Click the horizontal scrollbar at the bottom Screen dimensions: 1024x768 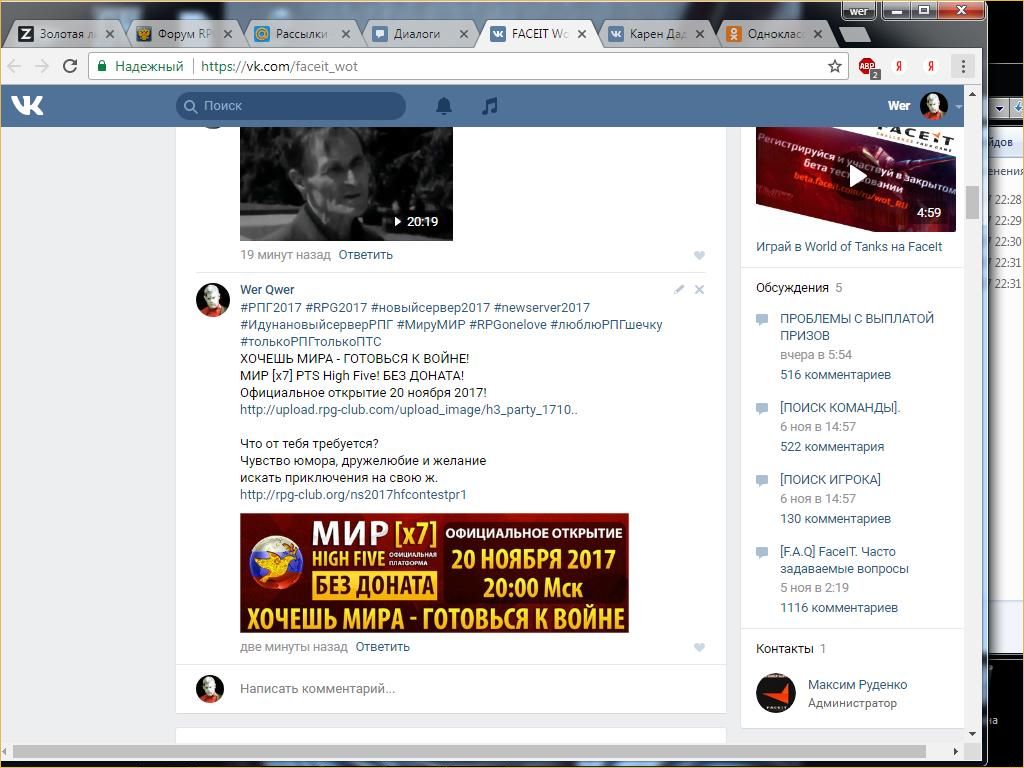pyautogui.click(x=470, y=751)
